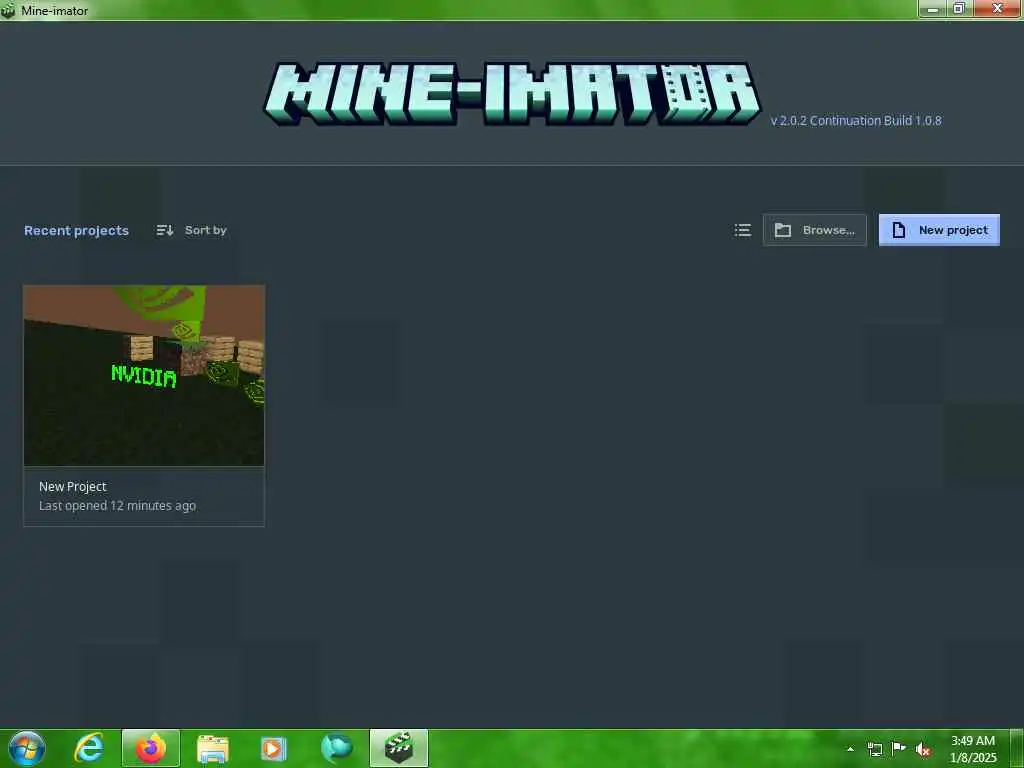The width and height of the screenshot is (1024, 768).
Task: Open Firefox from the taskbar
Action: click(x=150, y=748)
